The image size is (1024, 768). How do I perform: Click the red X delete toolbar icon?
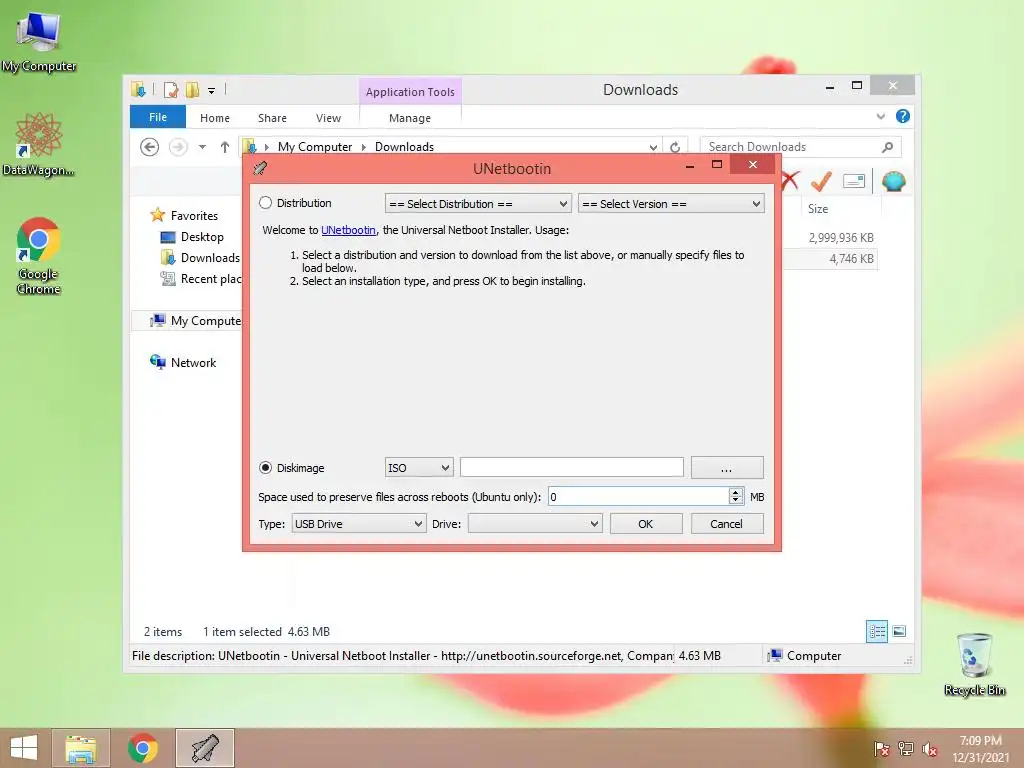coord(790,181)
